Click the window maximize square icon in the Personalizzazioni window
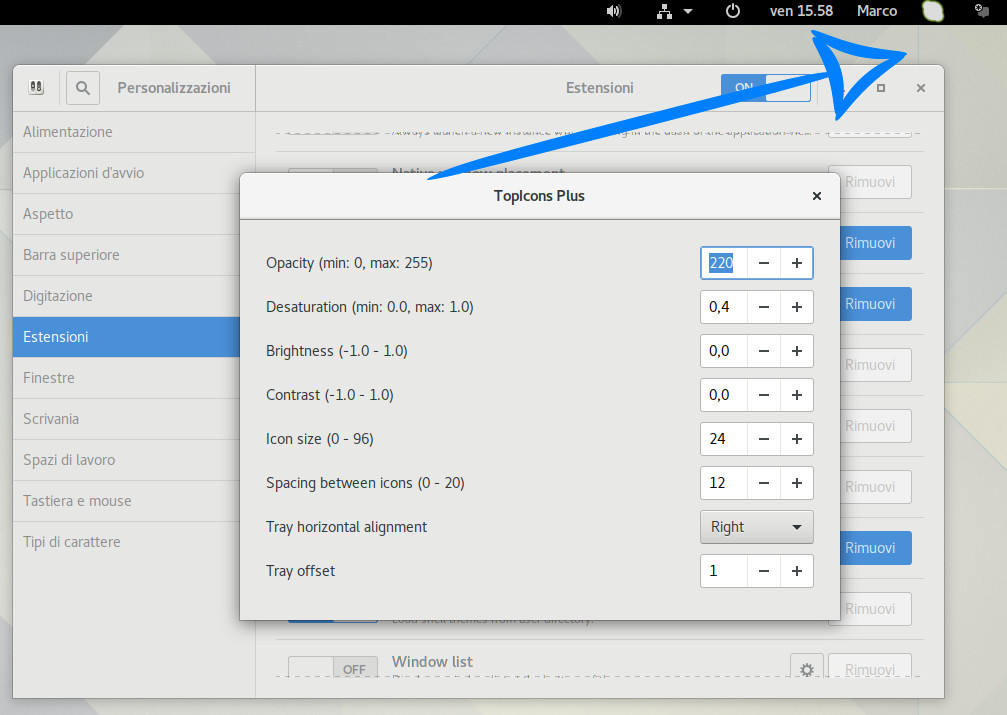The image size is (1007, 715). tap(881, 88)
